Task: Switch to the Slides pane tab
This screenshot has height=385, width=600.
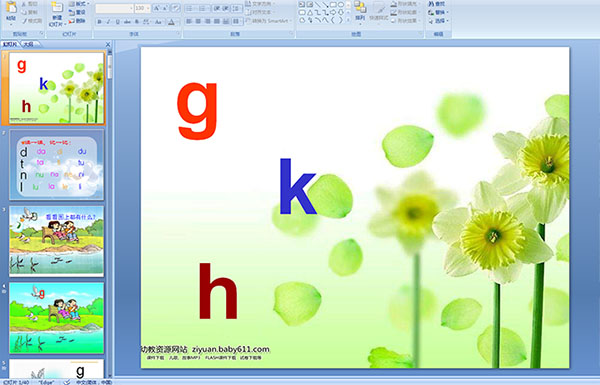Action: coord(10,44)
